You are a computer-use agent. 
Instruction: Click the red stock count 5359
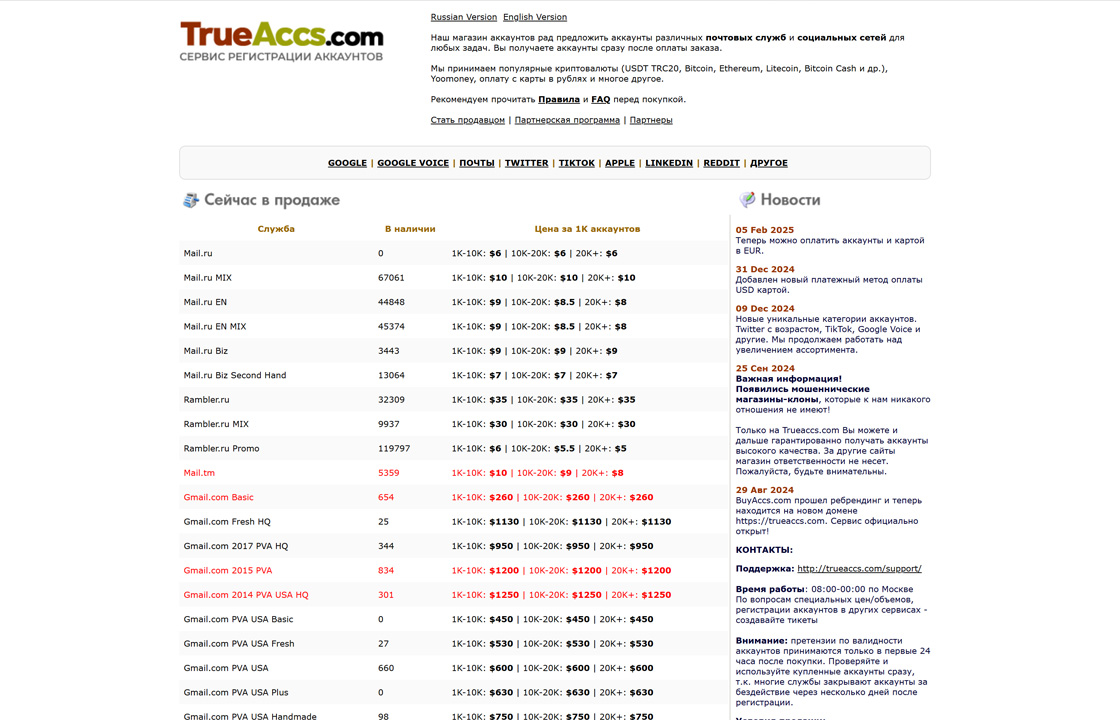coord(389,473)
